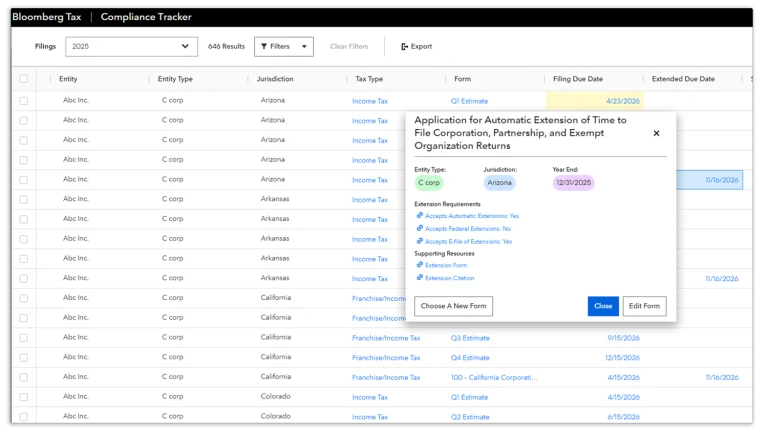Image resolution: width=768 pixels, height=432 pixels.
Task: Click the funnel icon in the Filters button
Action: click(264, 47)
